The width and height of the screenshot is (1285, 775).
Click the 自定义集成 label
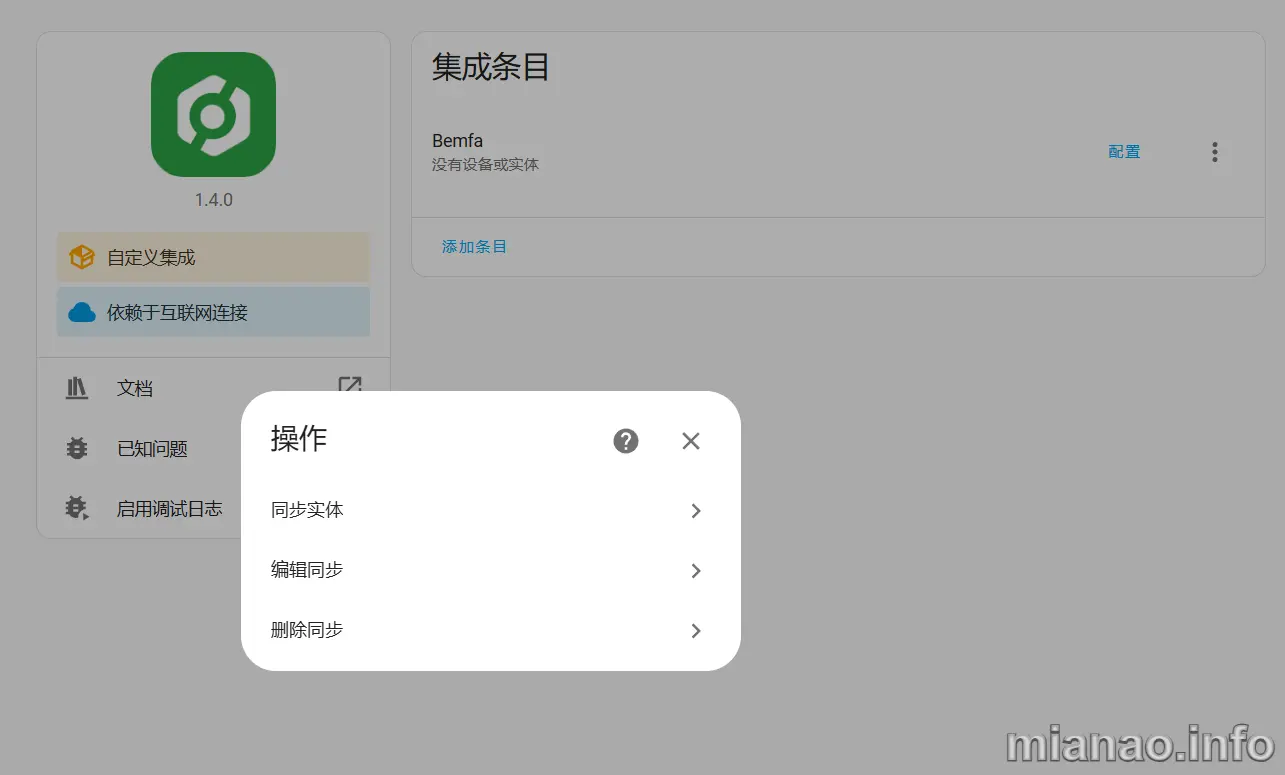pos(151,258)
